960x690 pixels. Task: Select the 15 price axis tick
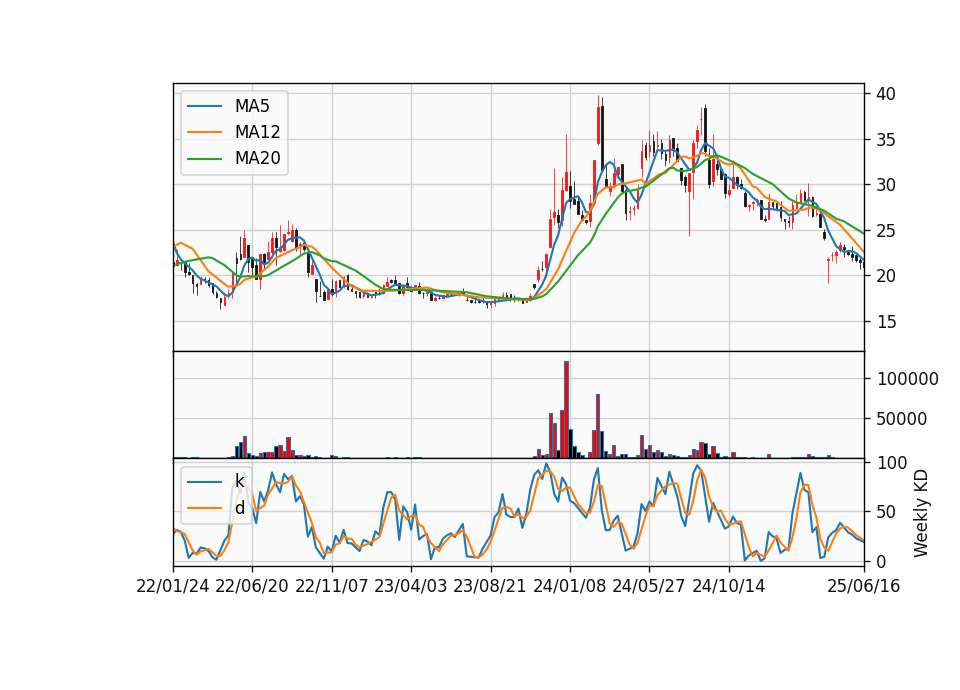tap(886, 321)
